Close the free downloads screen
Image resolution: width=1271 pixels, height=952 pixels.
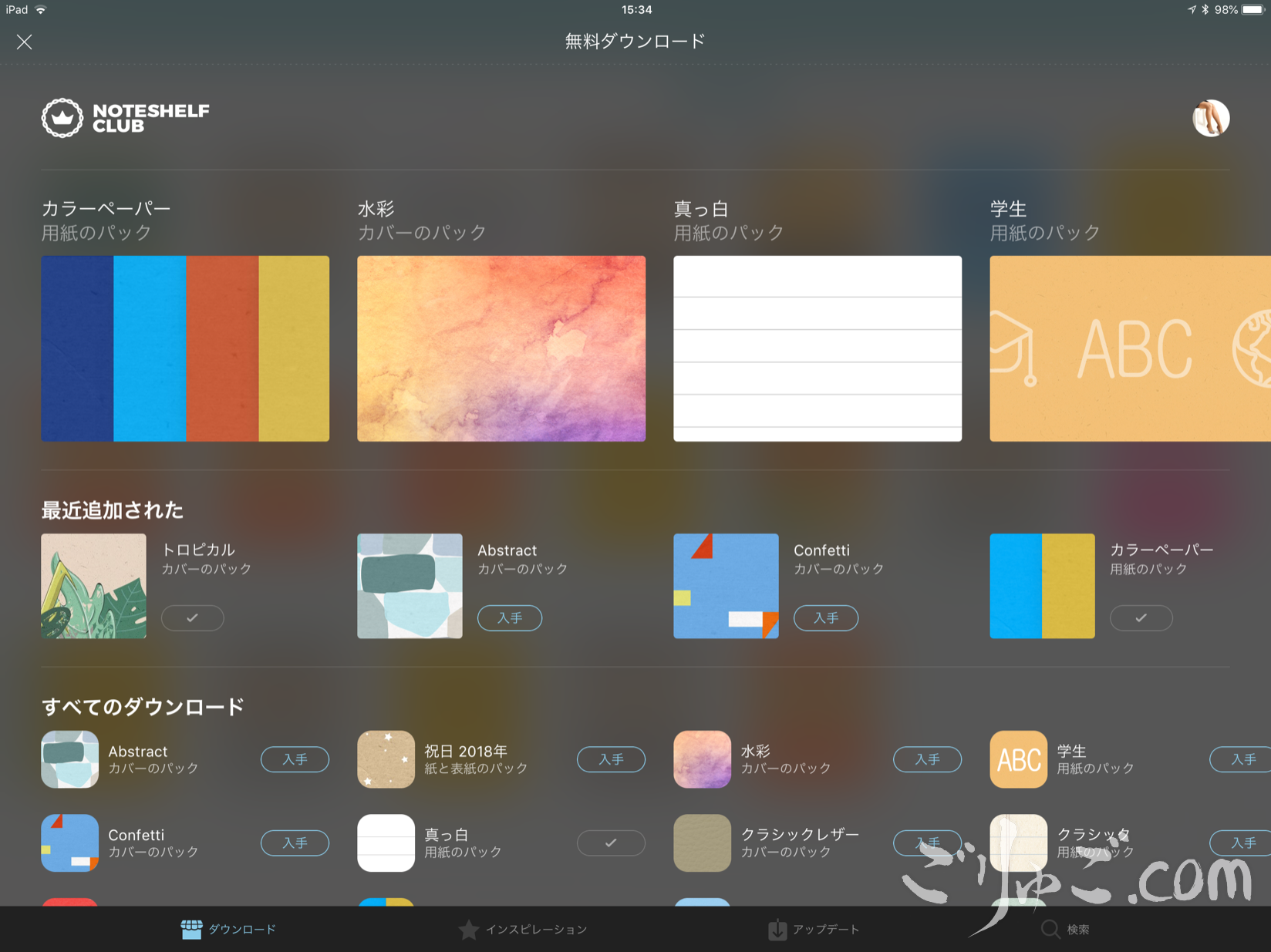pyautogui.click(x=25, y=42)
